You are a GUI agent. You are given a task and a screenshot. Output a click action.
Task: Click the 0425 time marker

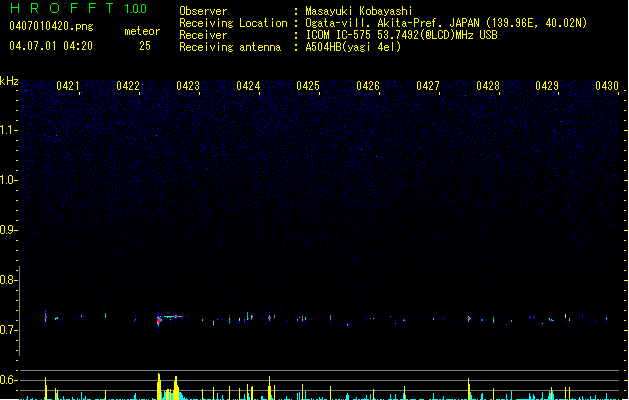308,86
